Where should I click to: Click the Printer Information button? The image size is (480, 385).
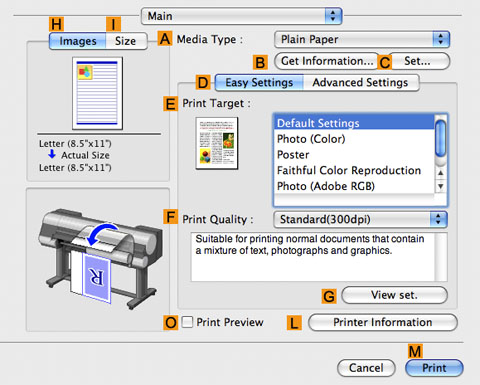(383, 322)
